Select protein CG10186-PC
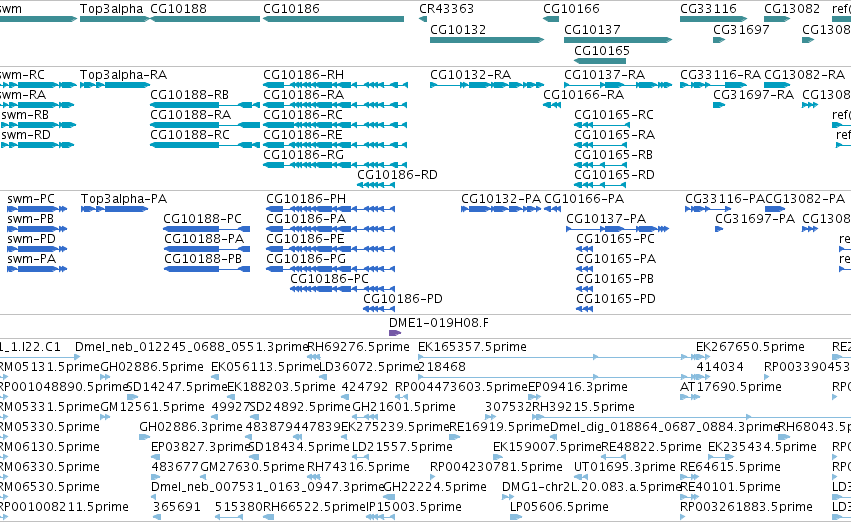 pyautogui.click(x=342, y=289)
